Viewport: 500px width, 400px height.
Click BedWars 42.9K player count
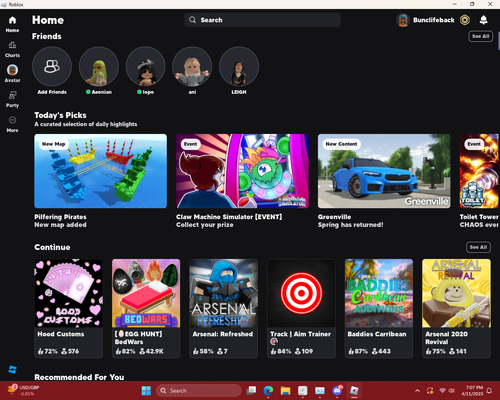151,351
